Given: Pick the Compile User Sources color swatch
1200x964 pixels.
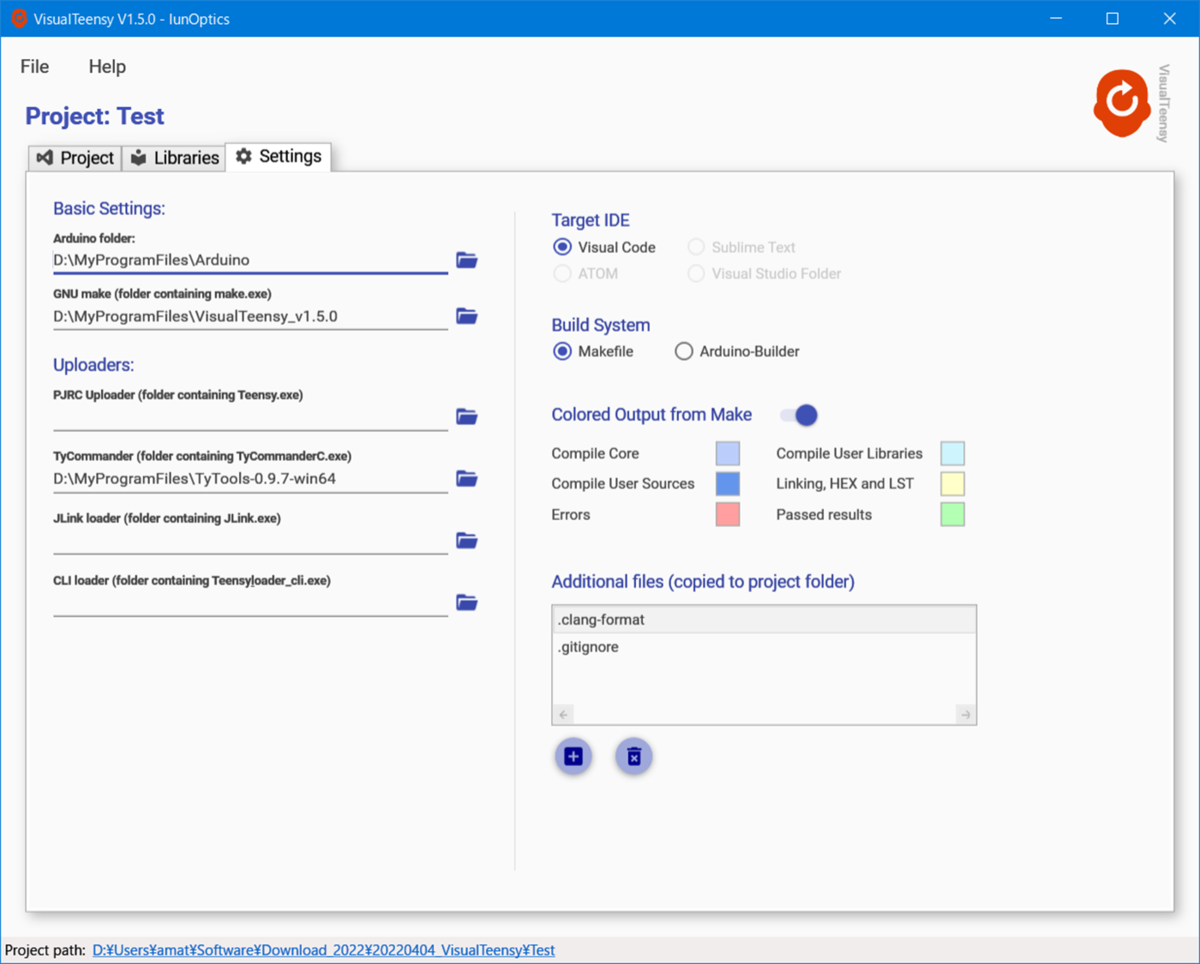Looking at the screenshot, I should pyautogui.click(x=728, y=484).
